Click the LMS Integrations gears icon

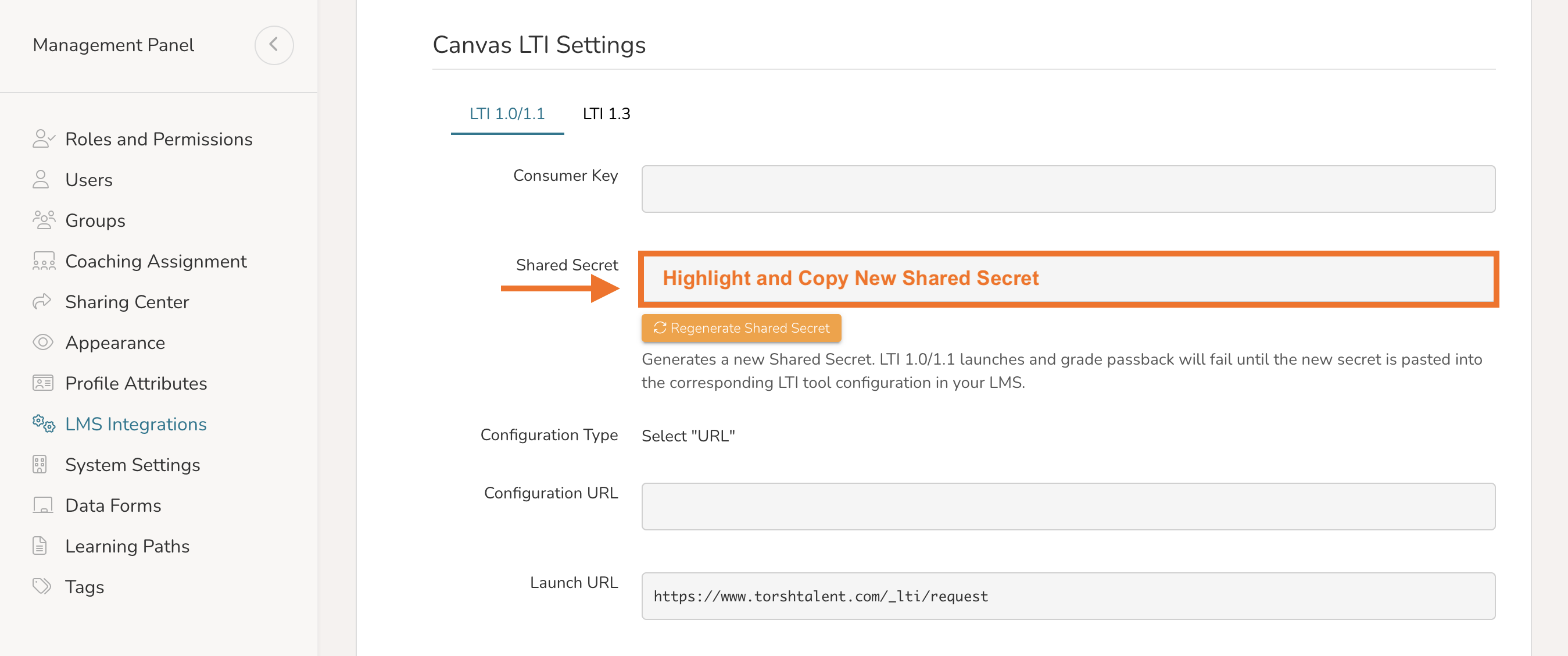44,423
